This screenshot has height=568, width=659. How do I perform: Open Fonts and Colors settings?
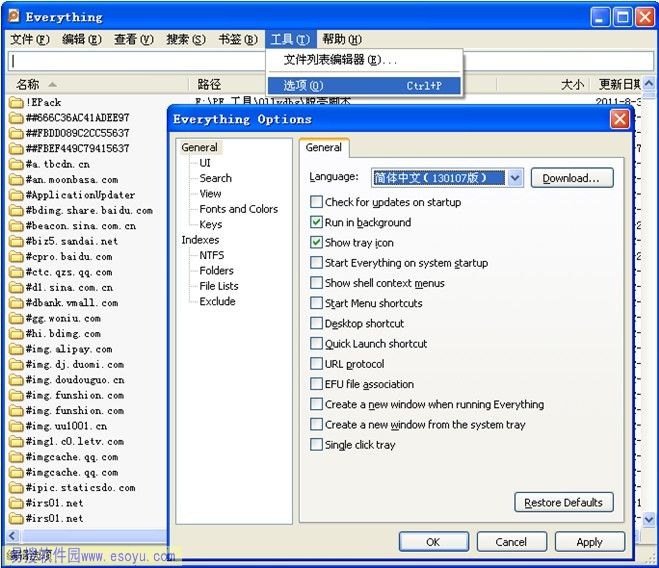point(238,209)
